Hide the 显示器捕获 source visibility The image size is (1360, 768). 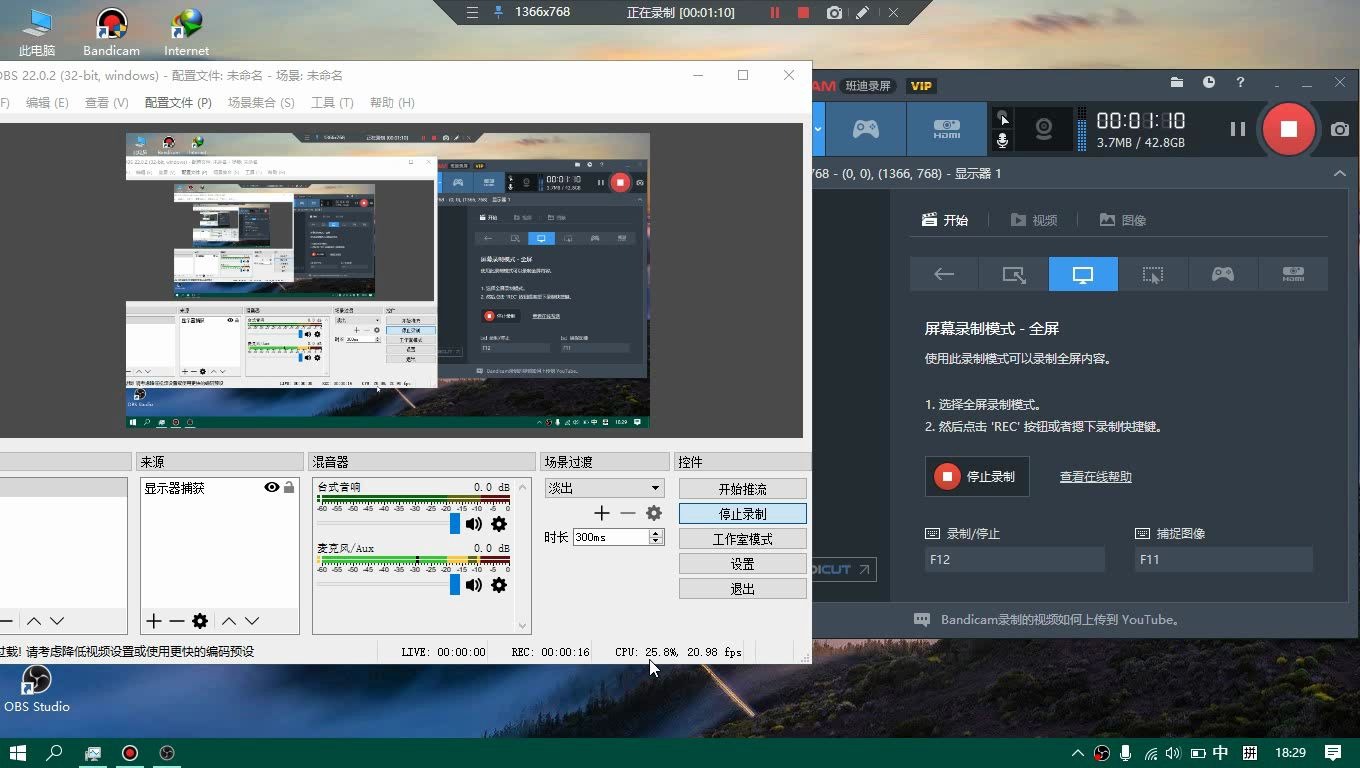(270, 487)
